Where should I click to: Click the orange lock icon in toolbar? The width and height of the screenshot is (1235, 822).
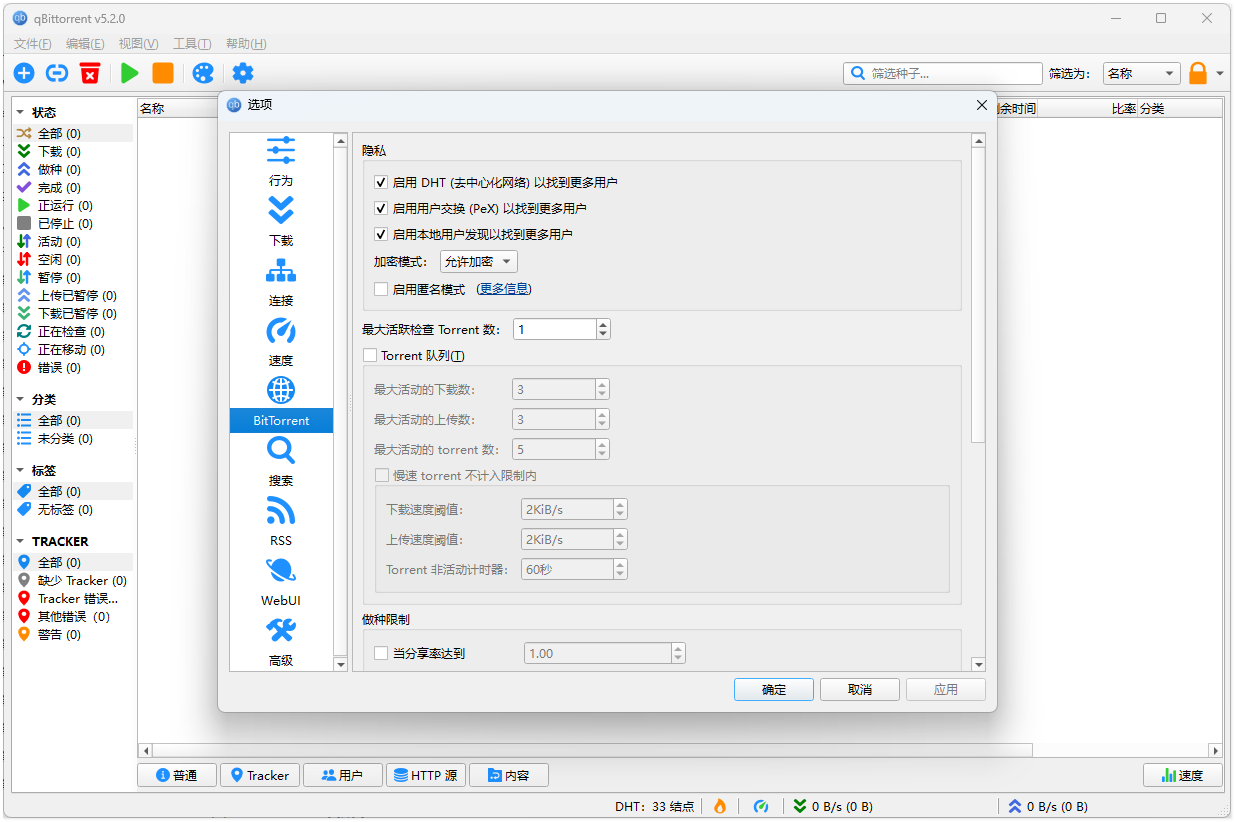click(x=1198, y=73)
